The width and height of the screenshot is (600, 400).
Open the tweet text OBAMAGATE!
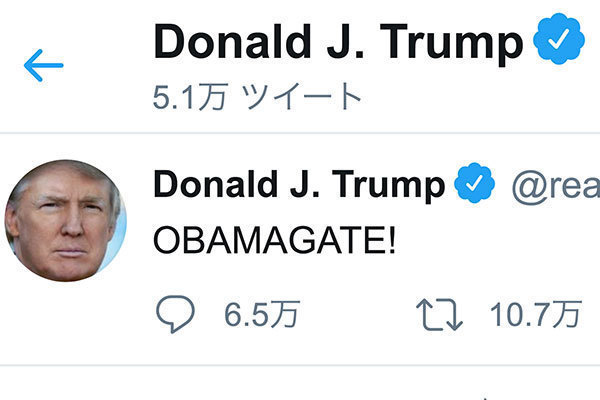click(x=274, y=241)
